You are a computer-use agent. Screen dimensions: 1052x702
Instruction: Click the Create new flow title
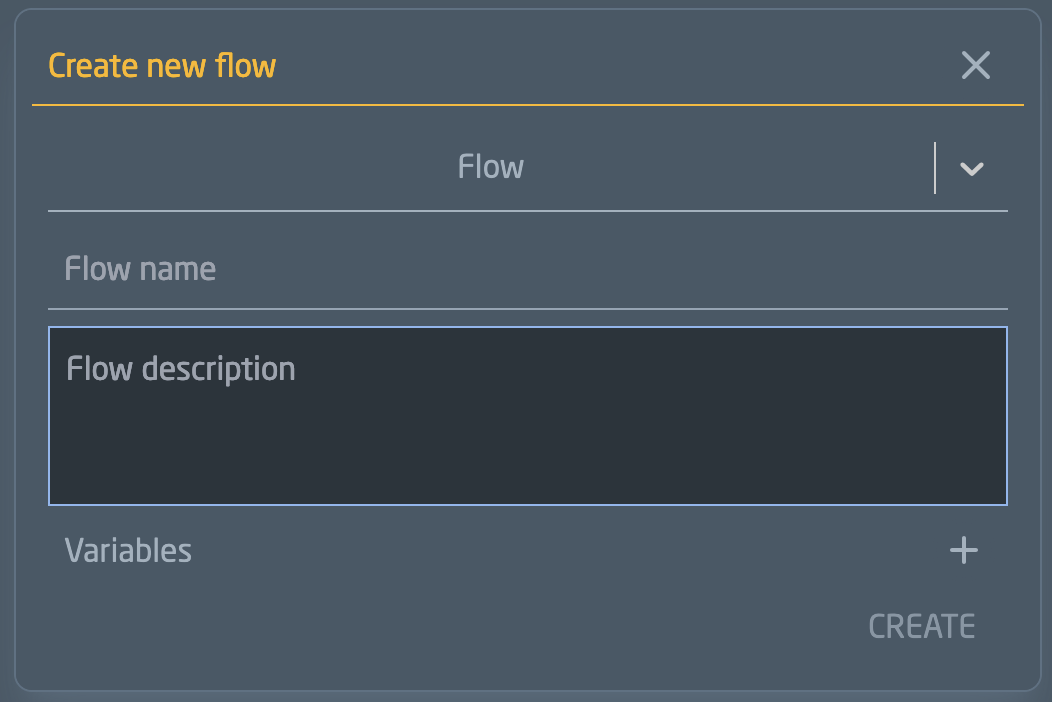tap(162, 65)
